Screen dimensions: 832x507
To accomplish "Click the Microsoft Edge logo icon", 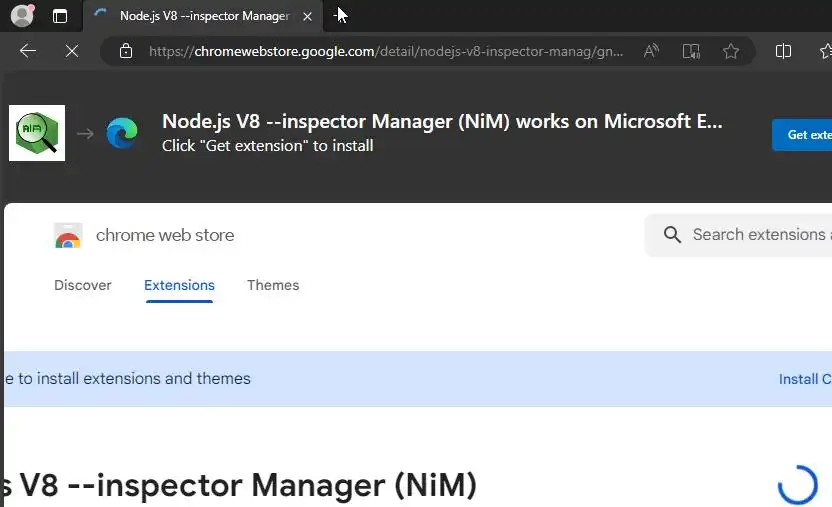I will 122,133.
